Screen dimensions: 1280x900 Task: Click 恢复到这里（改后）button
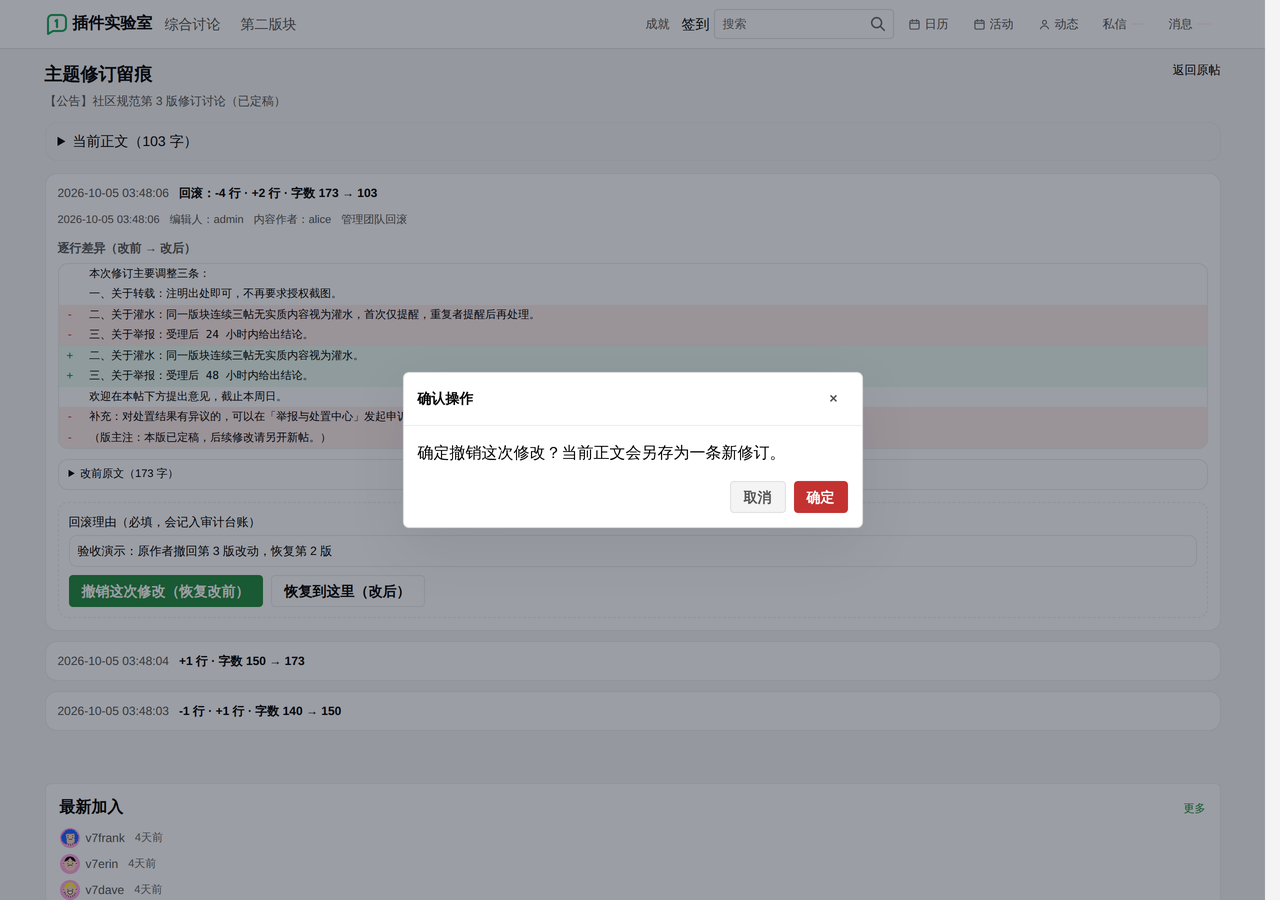coord(348,591)
